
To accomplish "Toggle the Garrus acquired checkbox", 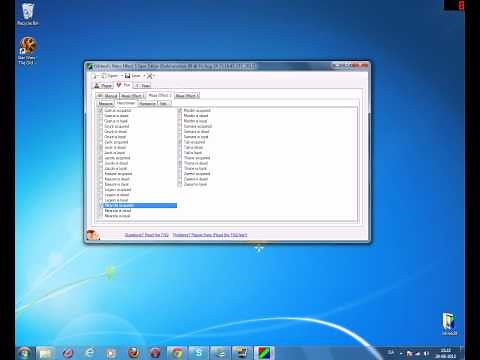I will [100, 110].
